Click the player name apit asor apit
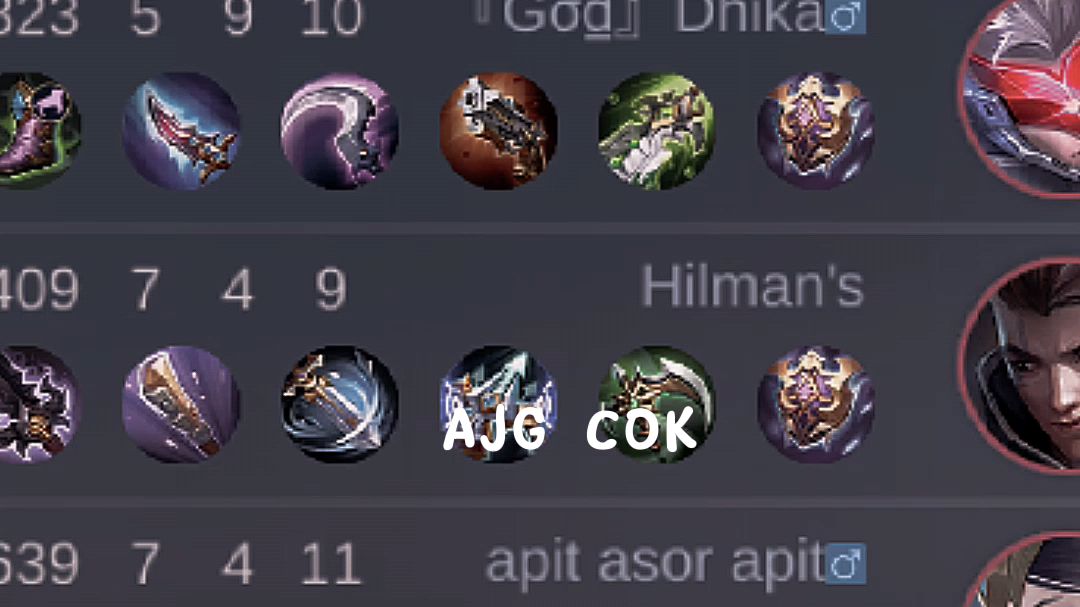The height and width of the screenshot is (607, 1080). (x=655, y=566)
